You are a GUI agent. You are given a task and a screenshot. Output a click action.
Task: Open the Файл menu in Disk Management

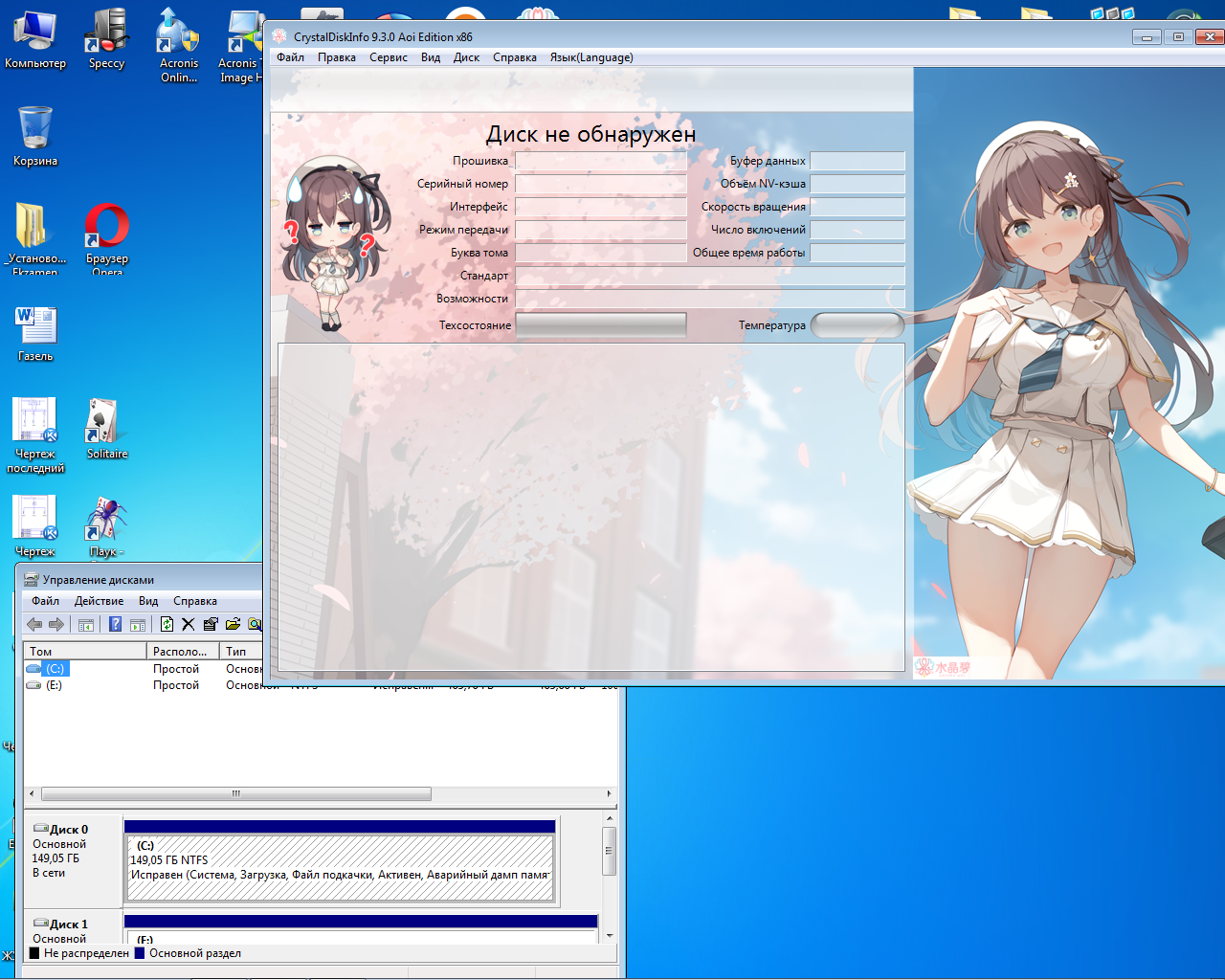(x=45, y=601)
